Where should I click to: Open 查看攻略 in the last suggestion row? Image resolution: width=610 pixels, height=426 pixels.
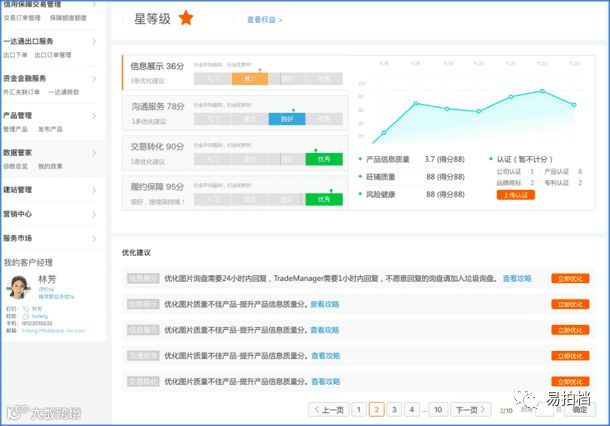click(326, 382)
